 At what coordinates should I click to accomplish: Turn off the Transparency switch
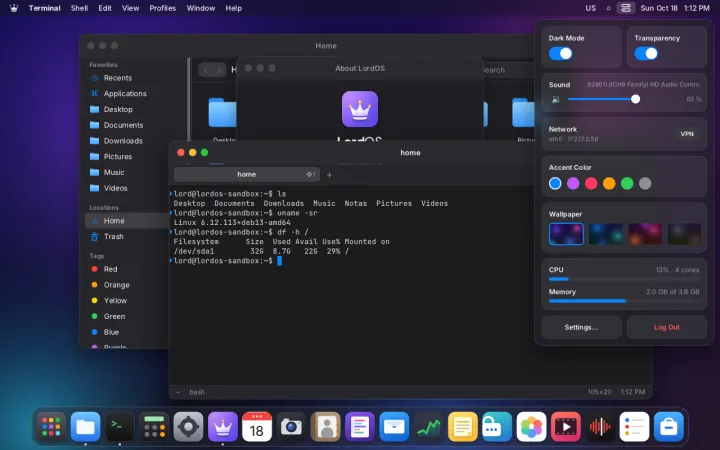coord(646,53)
